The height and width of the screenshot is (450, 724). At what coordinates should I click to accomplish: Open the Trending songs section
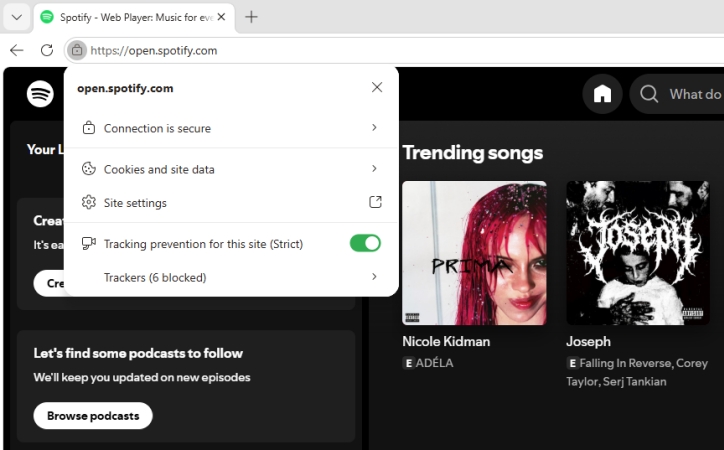pyautogui.click(x=472, y=153)
